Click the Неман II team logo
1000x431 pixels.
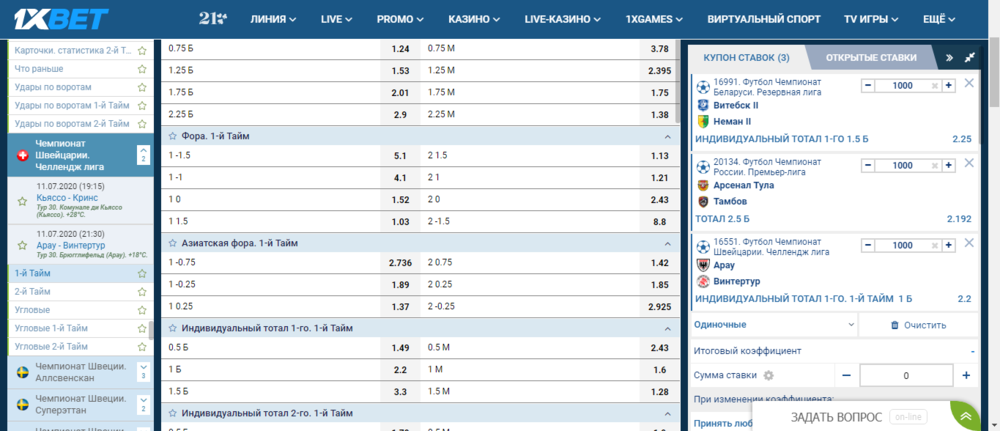coord(703,122)
